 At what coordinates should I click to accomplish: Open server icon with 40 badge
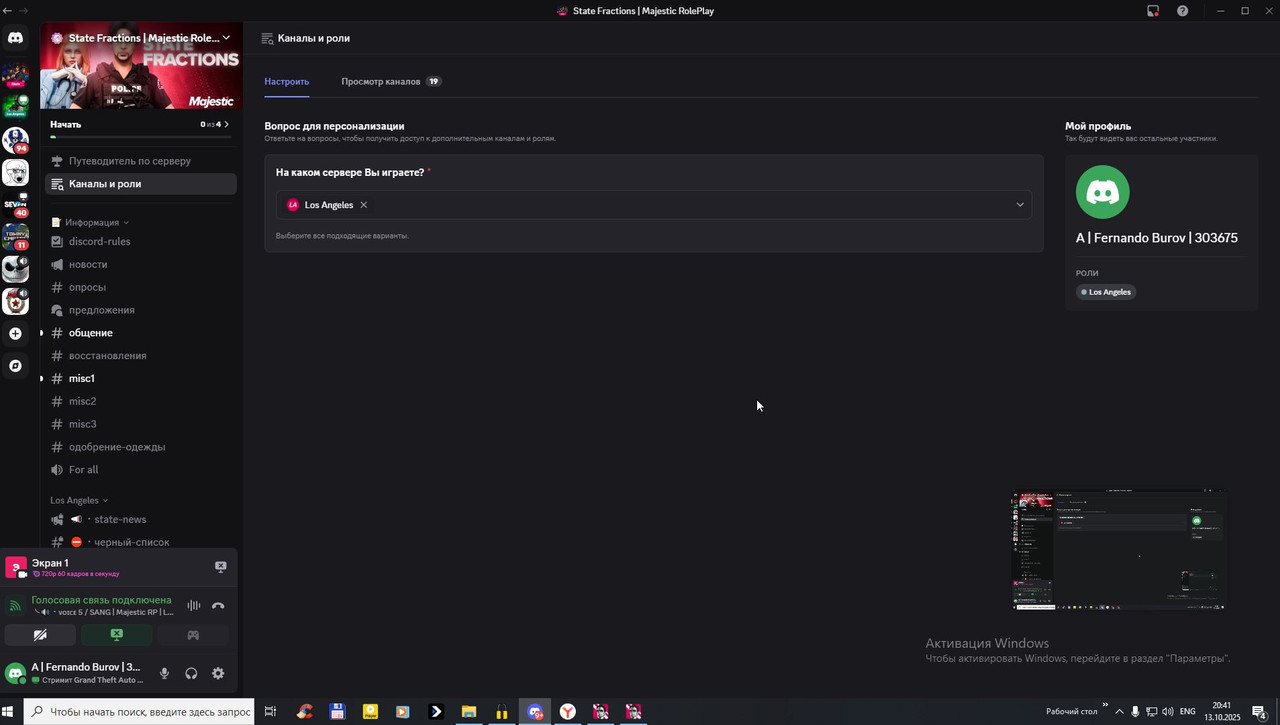tap(15, 205)
